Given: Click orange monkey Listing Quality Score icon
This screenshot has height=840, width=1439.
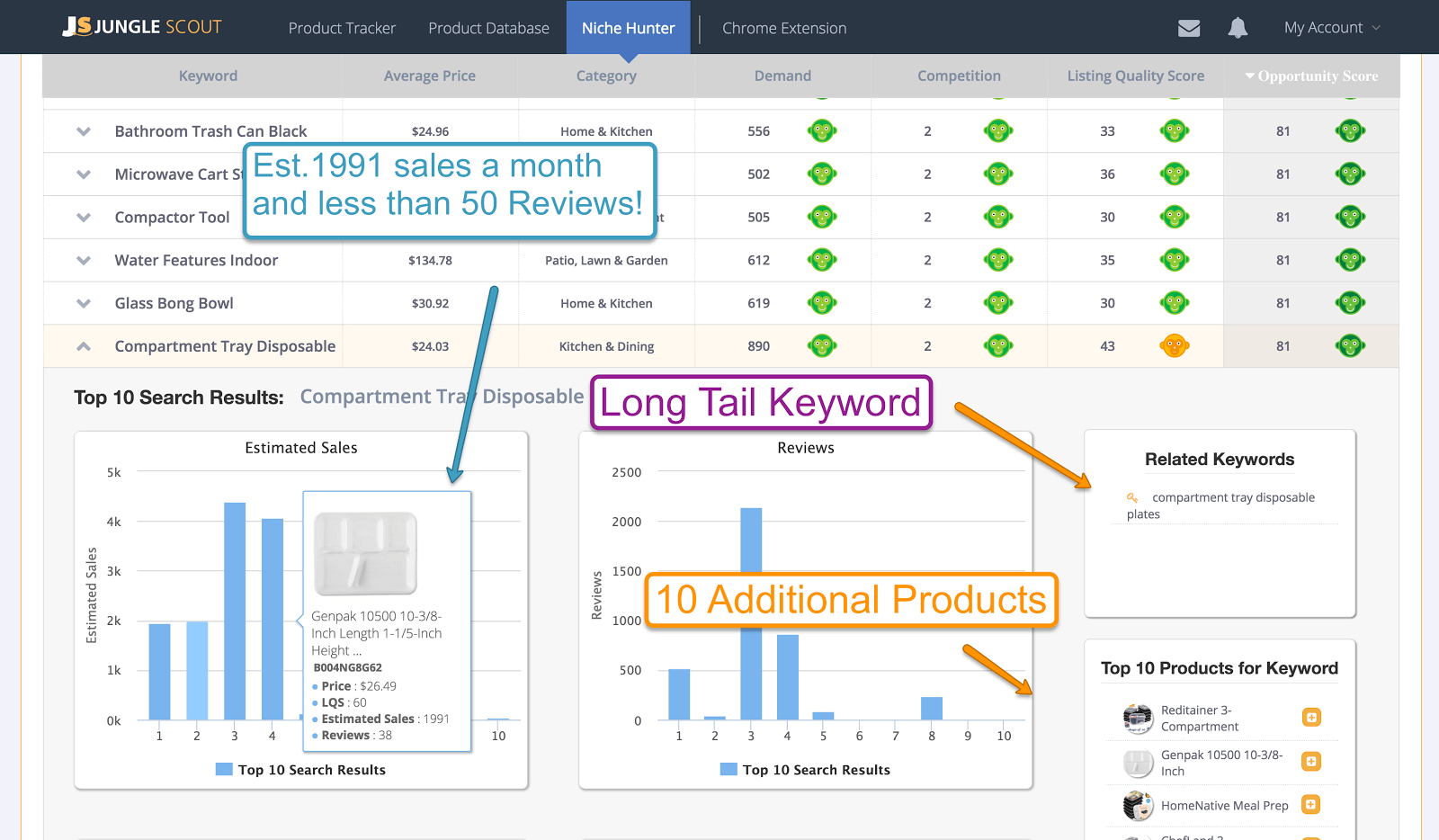Looking at the screenshot, I should click(1174, 346).
